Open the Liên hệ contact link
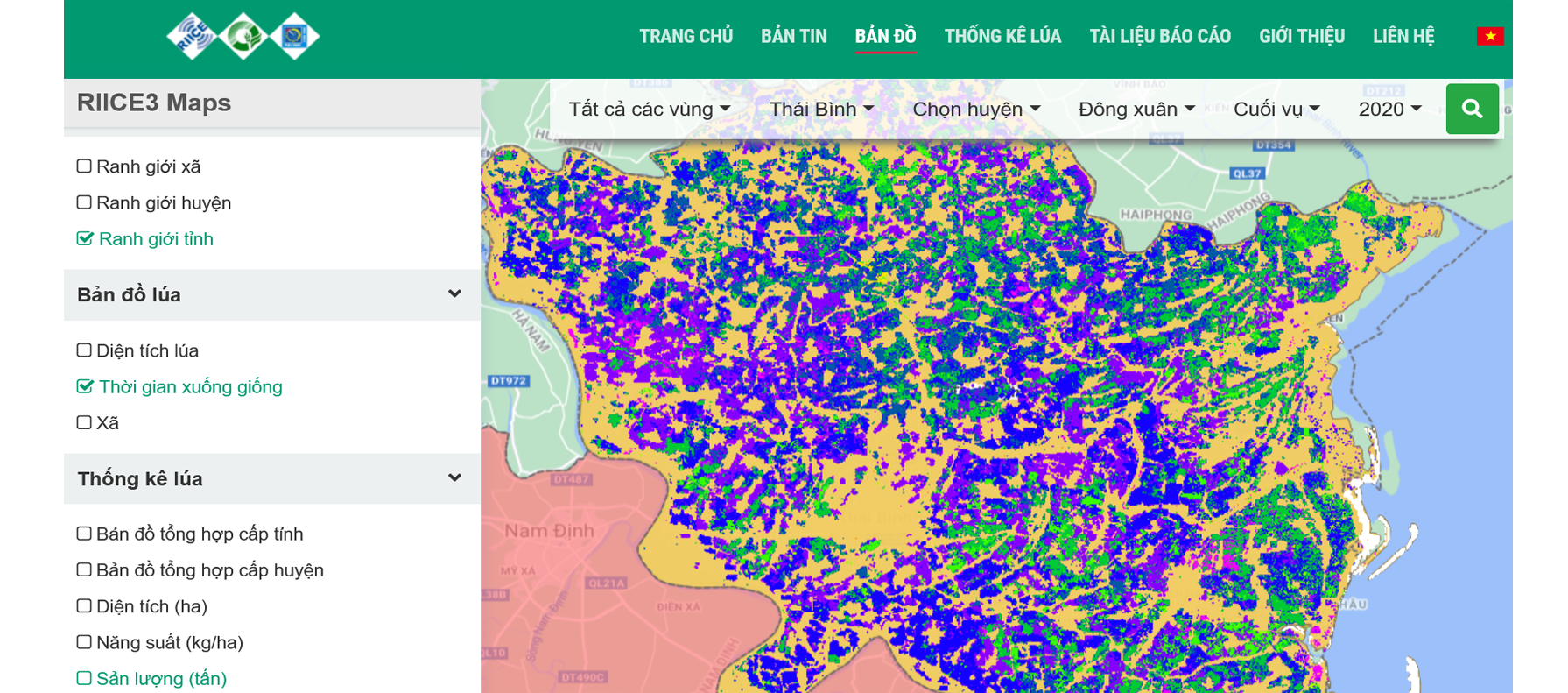1568x693 pixels. (x=1403, y=37)
